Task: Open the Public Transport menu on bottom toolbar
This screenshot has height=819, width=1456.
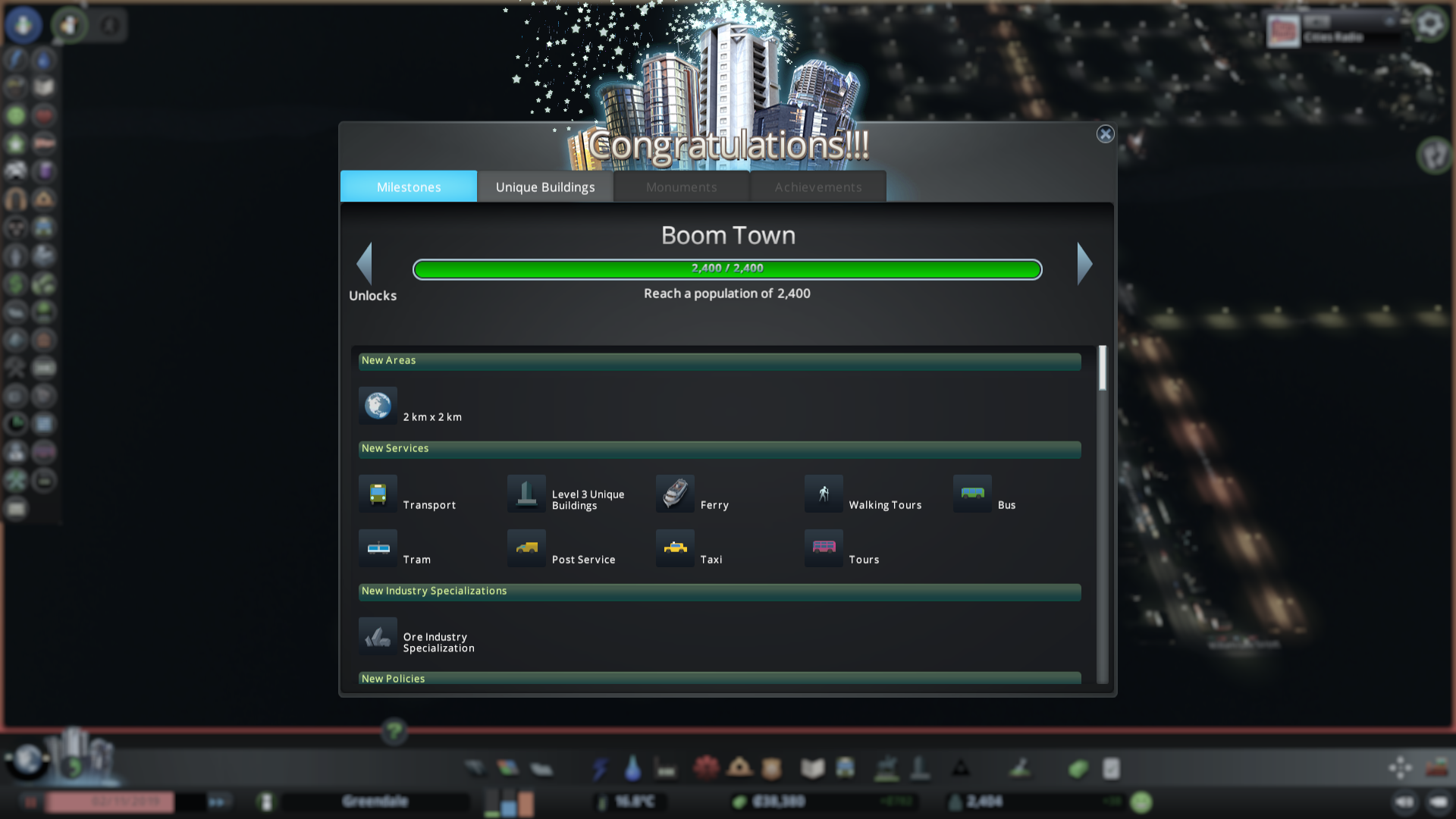Action: pyautogui.click(x=845, y=768)
